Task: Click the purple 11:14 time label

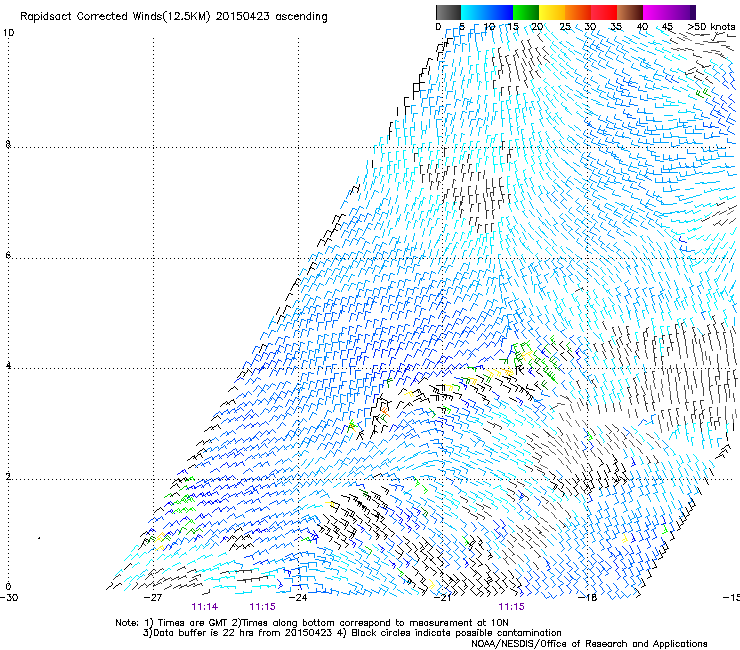Action: point(205,607)
